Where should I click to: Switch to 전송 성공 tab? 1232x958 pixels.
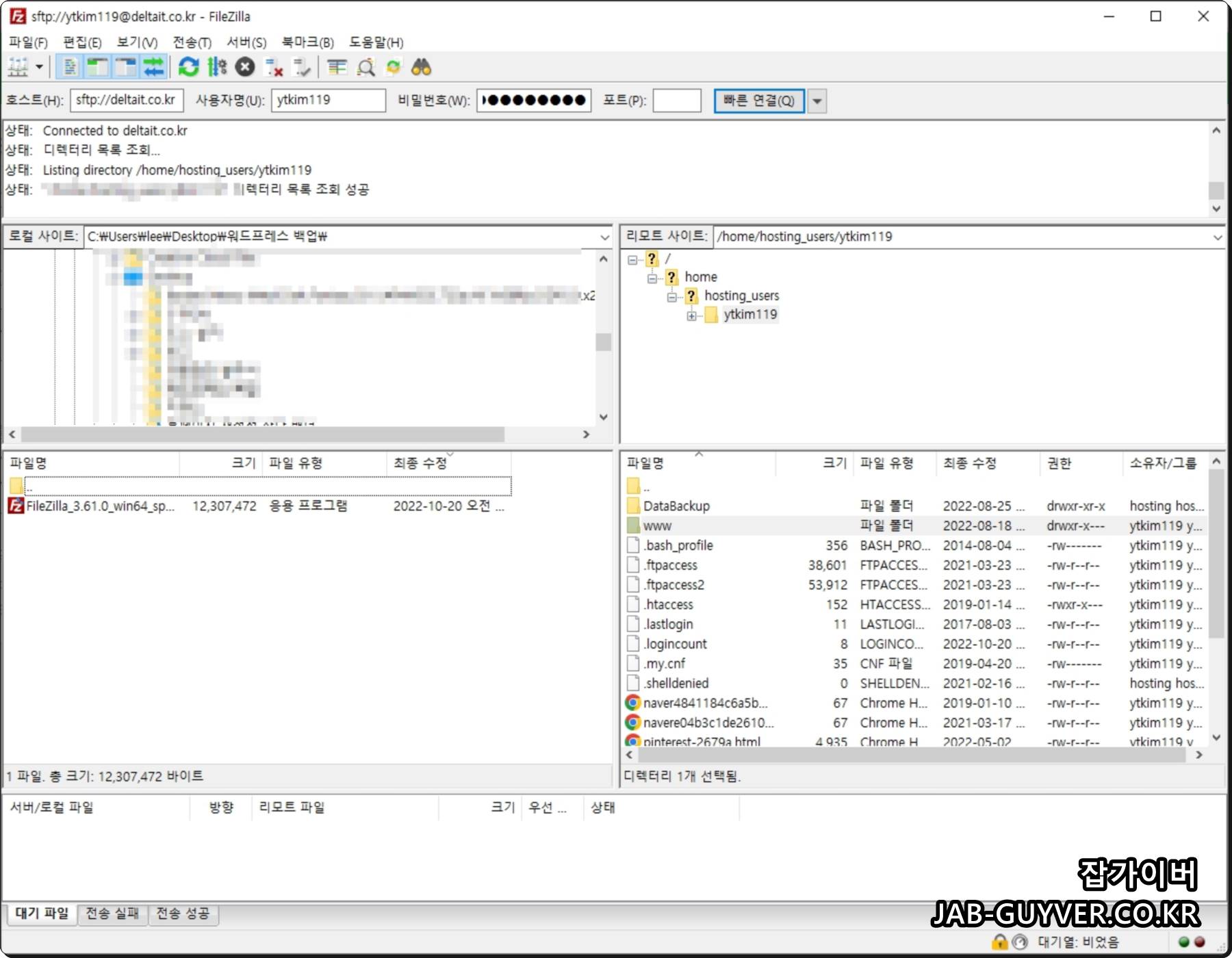coord(183,914)
